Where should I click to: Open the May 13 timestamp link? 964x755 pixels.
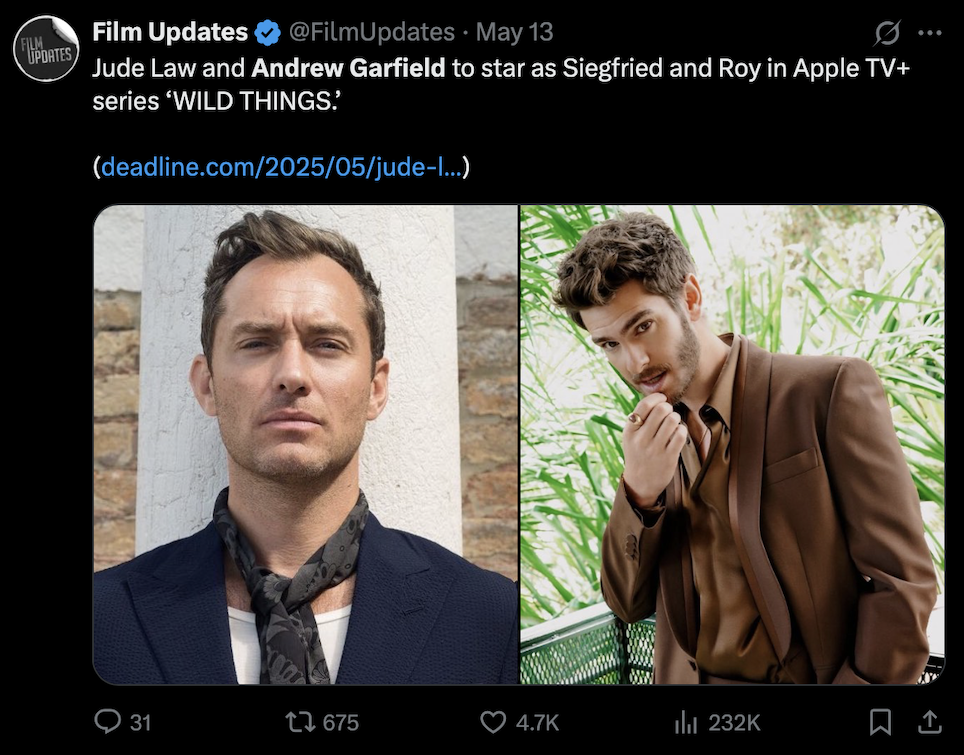coord(514,32)
